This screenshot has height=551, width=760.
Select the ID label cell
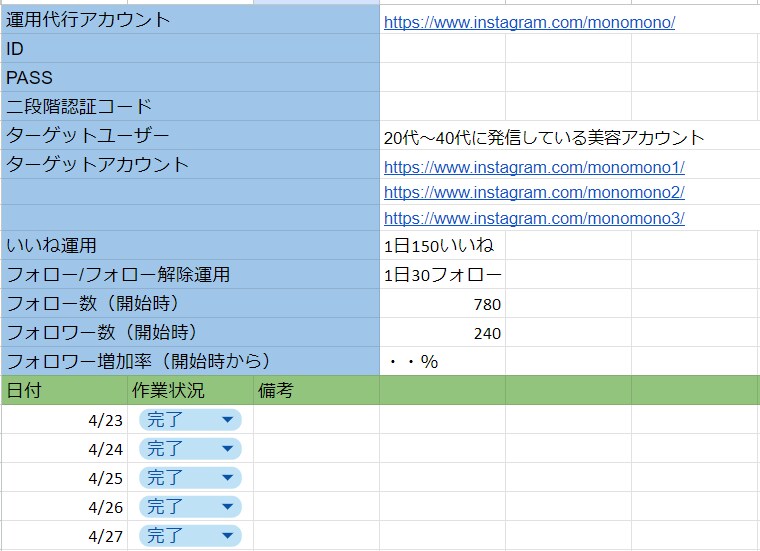(x=190, y=48)
